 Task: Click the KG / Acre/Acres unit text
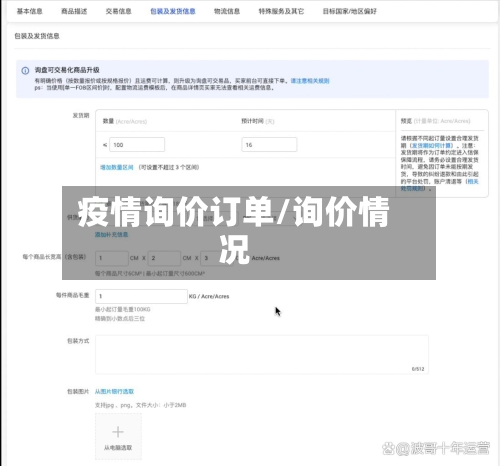pyautogui.click(x=209, y=296)
